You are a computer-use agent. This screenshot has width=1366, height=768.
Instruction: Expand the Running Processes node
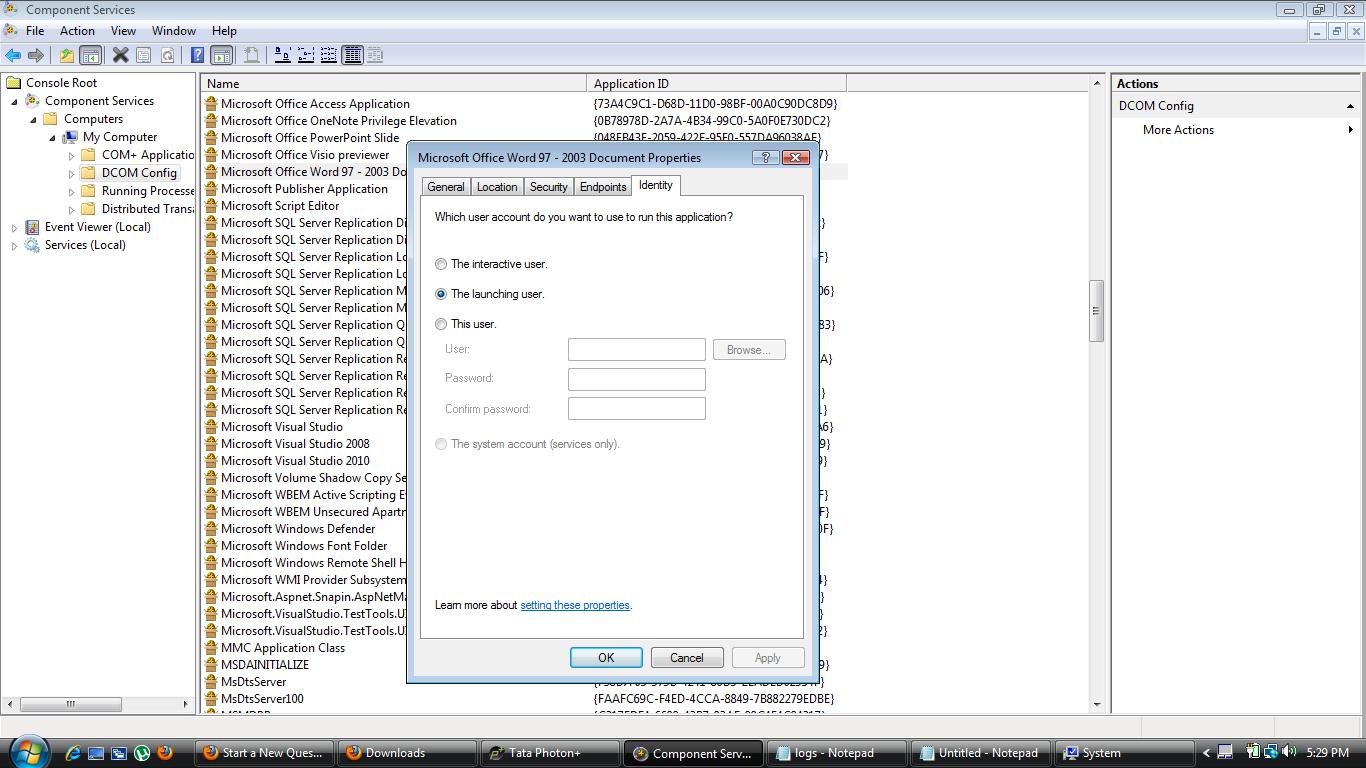coord(71,192)
